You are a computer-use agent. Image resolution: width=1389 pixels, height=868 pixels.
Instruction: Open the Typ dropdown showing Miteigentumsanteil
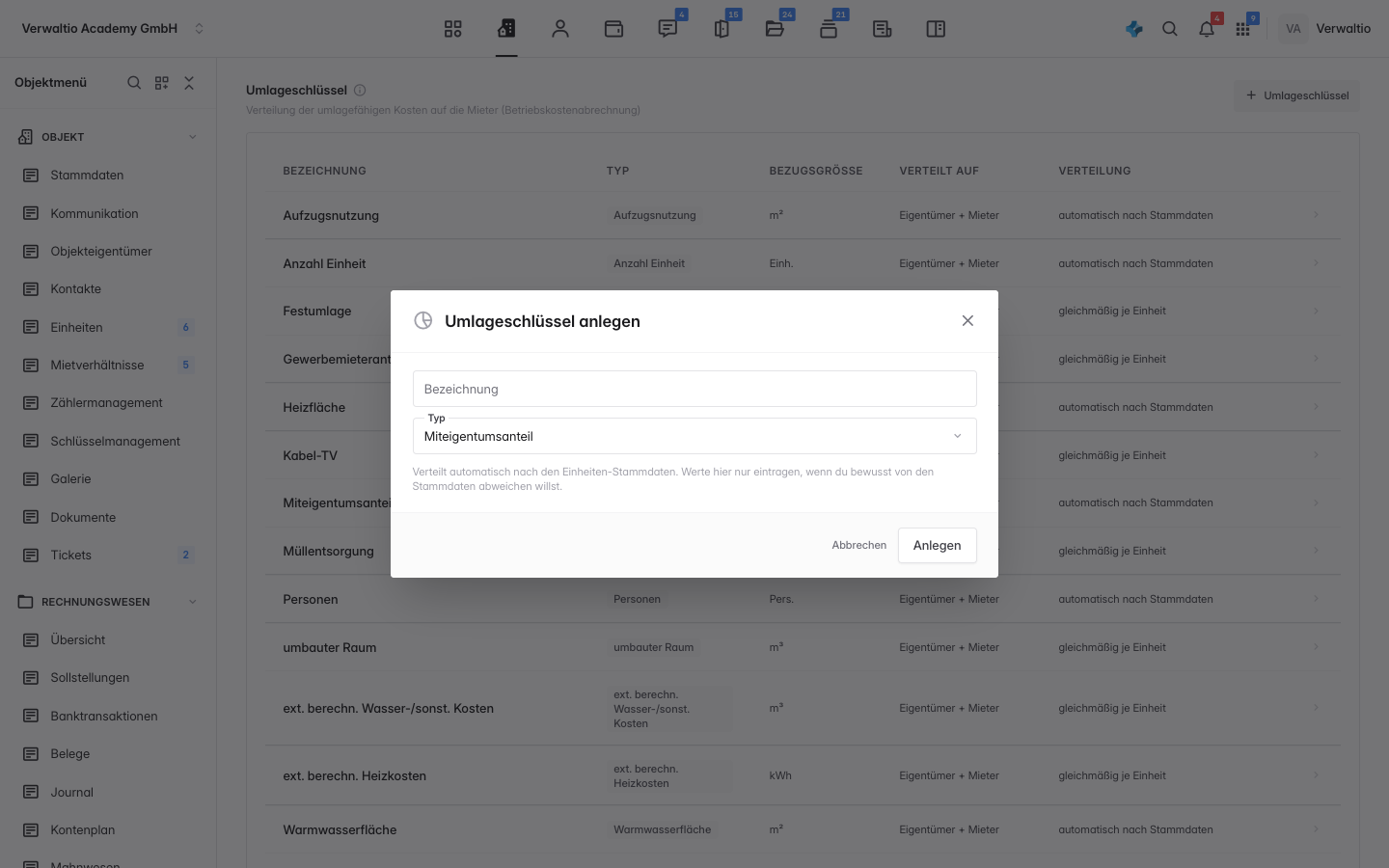[x=694, y=436]
